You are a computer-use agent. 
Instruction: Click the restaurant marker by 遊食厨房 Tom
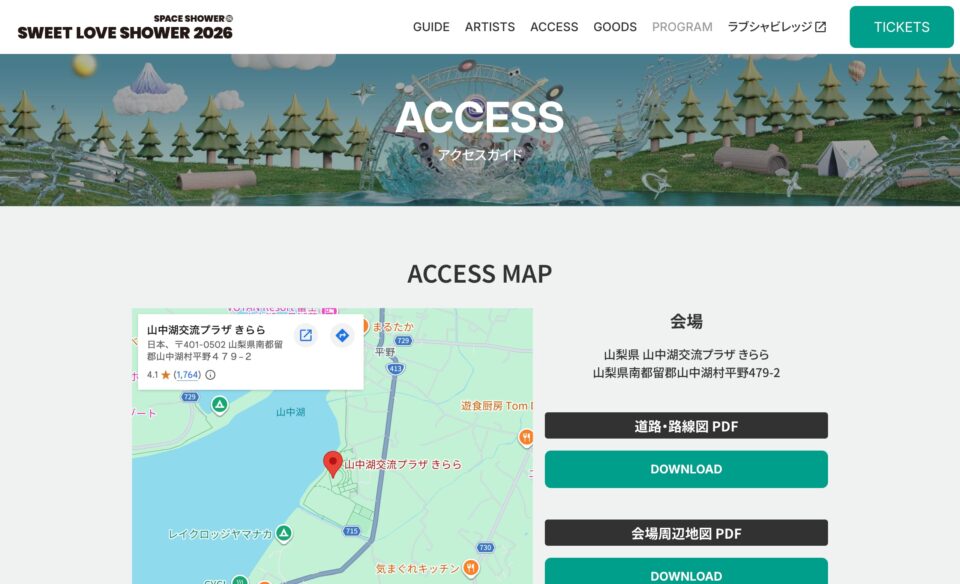coord(526,436)
